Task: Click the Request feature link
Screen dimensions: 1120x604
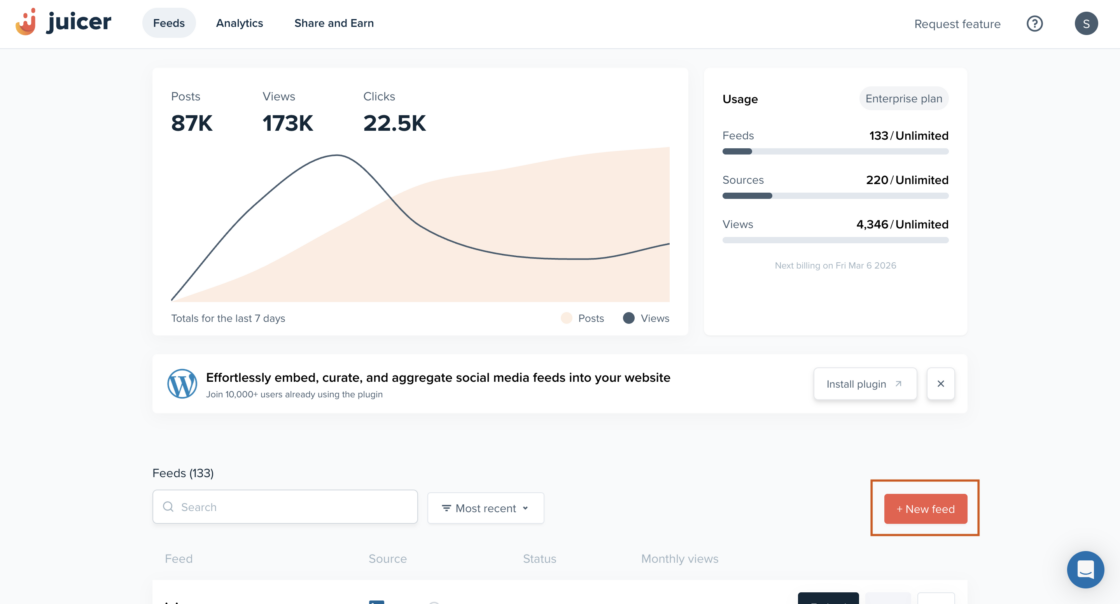Action: [957, 24]
